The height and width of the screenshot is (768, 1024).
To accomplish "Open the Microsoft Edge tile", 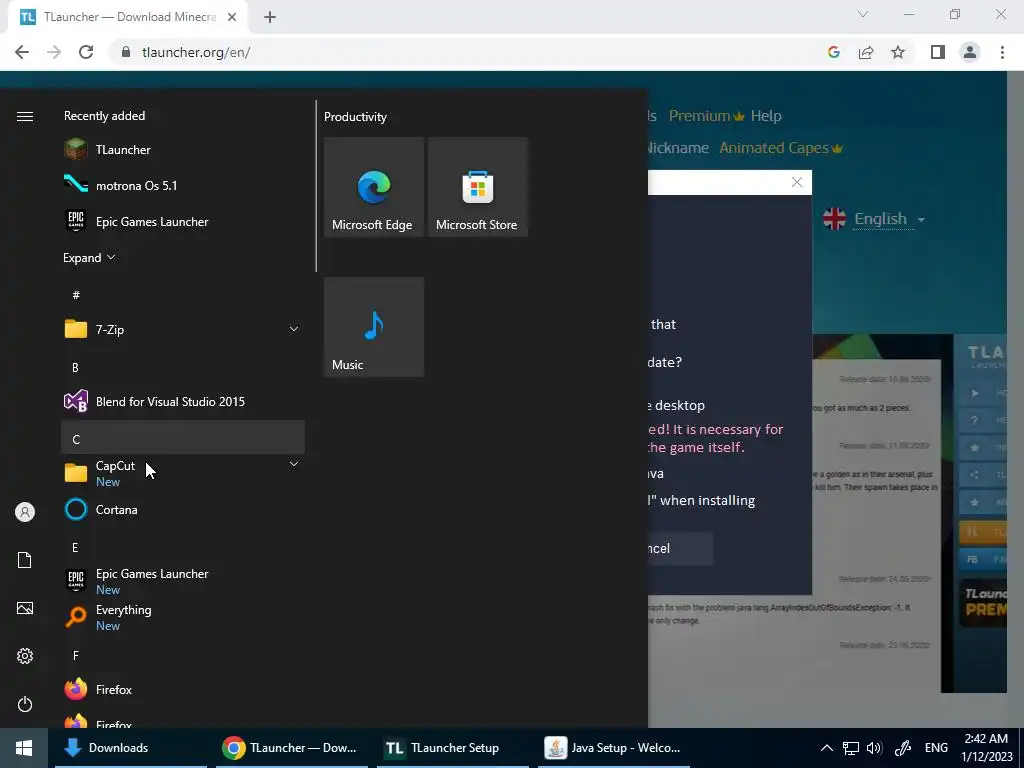I will 374,187.
